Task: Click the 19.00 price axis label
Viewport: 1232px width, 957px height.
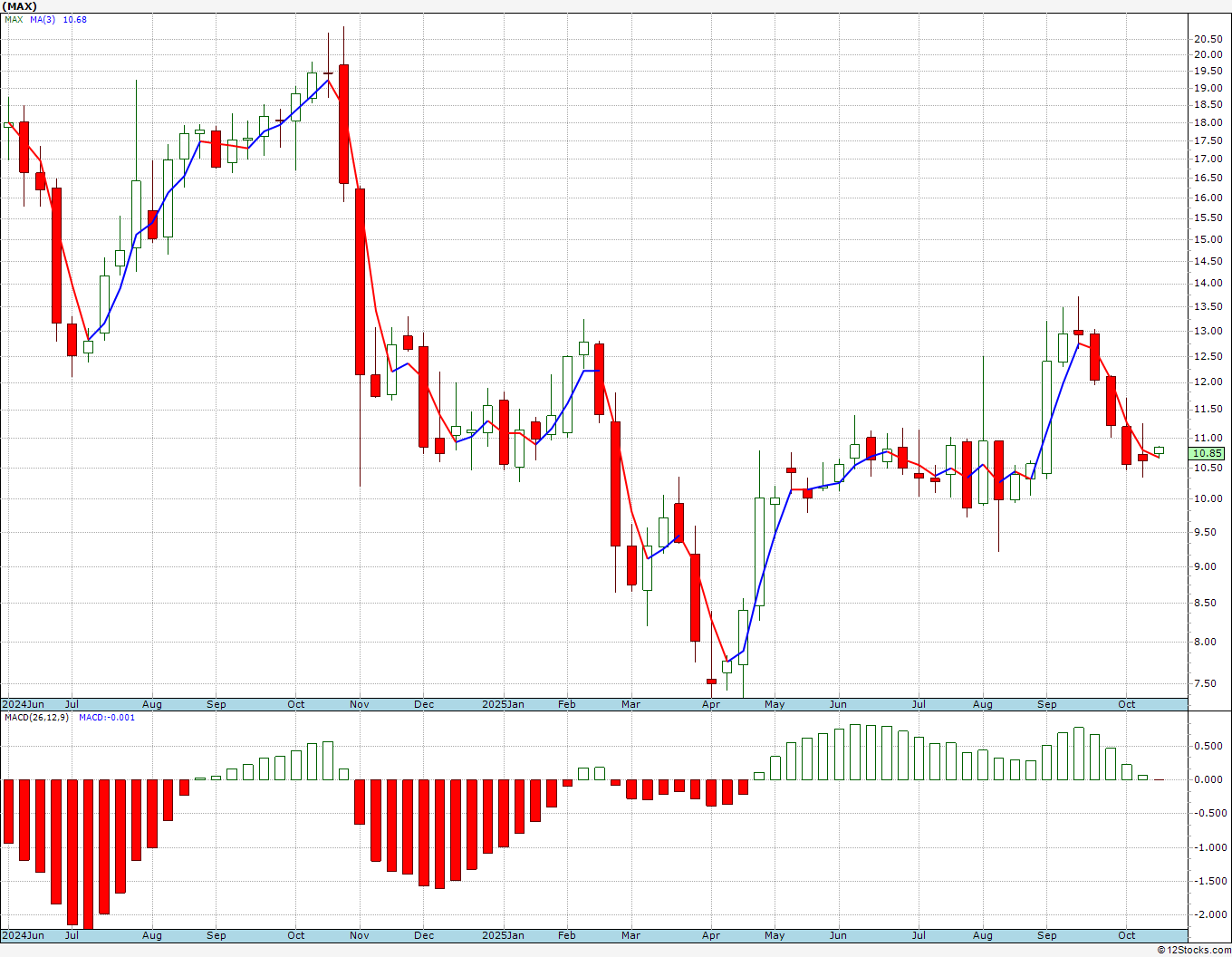Action: click(x=1207, y=89)
